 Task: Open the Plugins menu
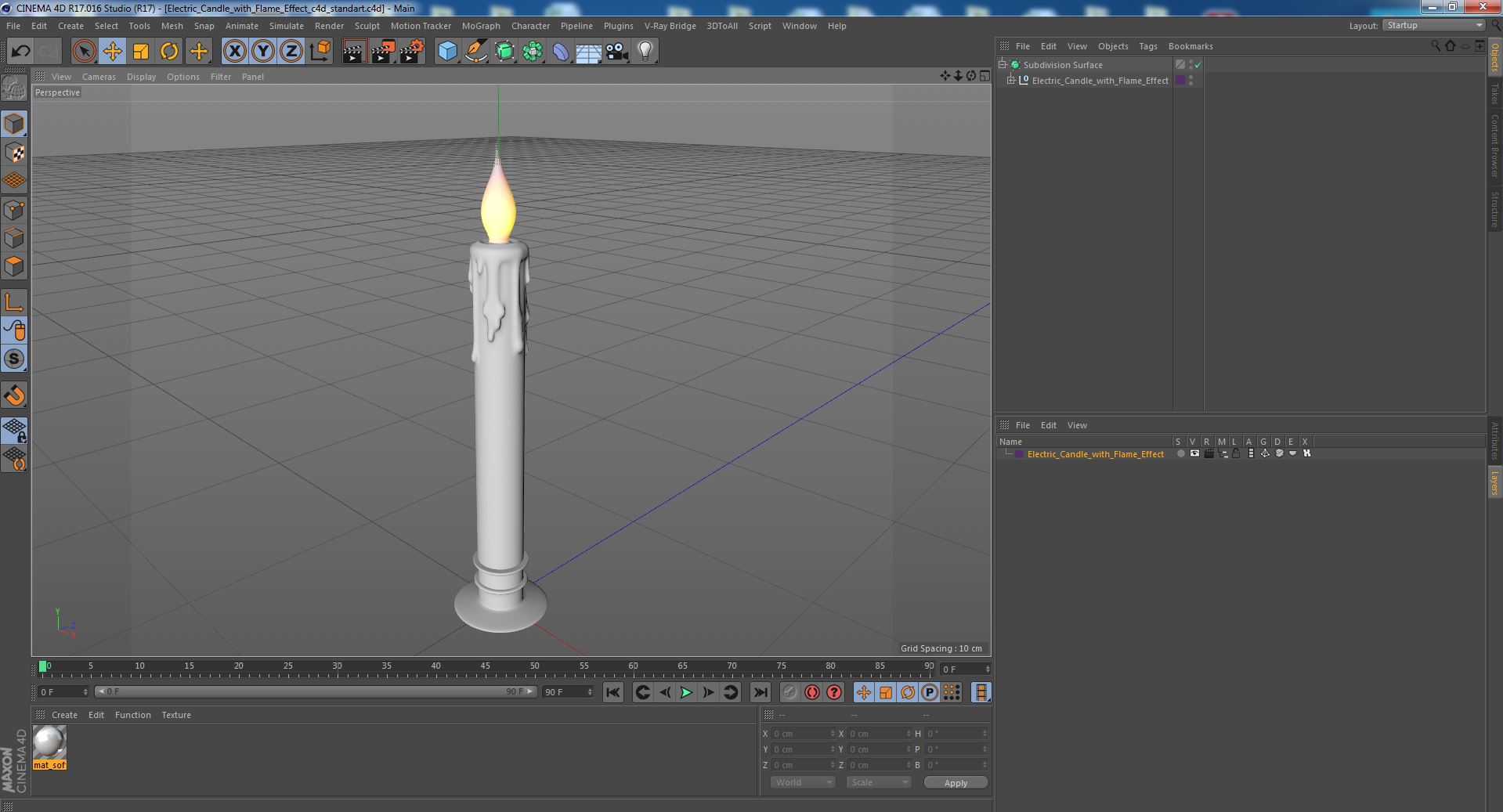(618, 26)
